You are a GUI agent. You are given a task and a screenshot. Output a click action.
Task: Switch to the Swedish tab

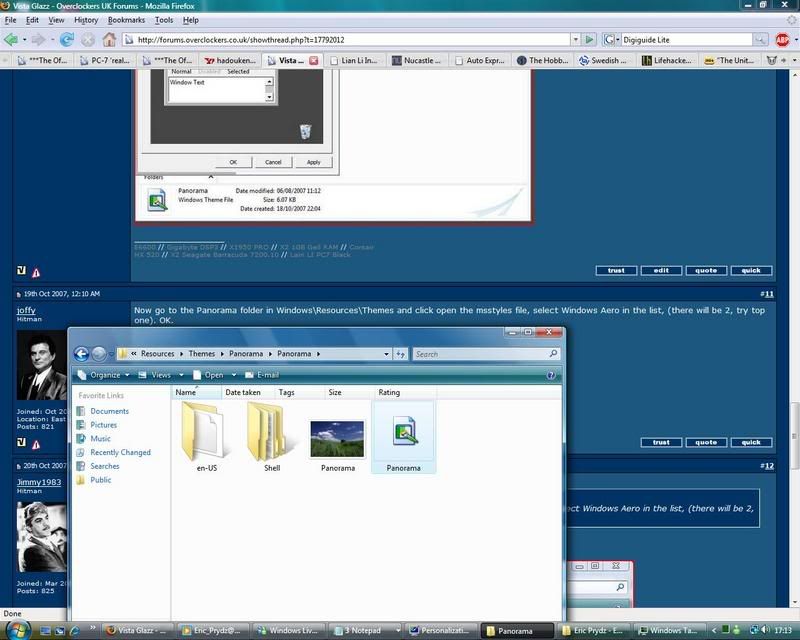pyautogui.click(x=603, y=60)
